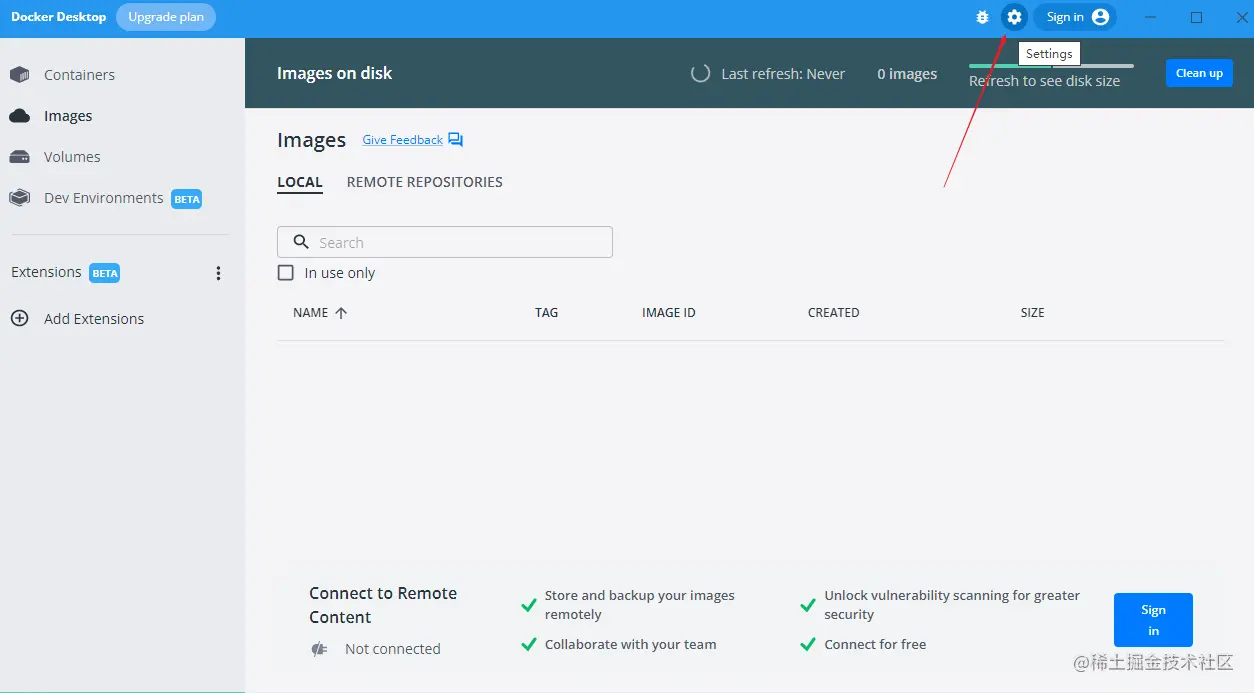Minimize the Docker Desktop window
This screenshot has width=1254, height=693.
[1152, 17]
